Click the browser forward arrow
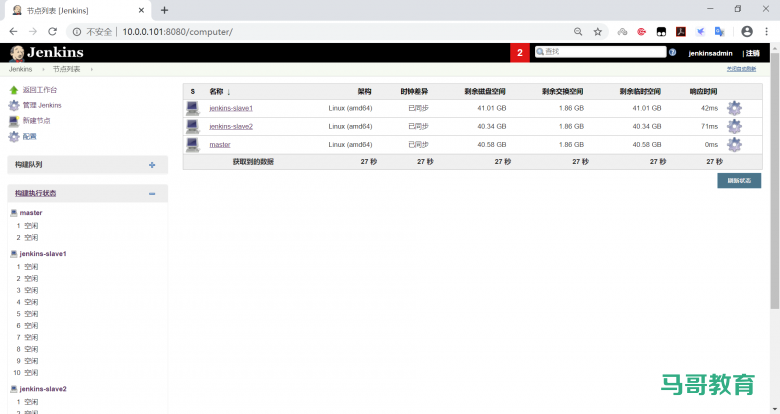The height and width of the screenshot is (414, 780). (33, 31)
